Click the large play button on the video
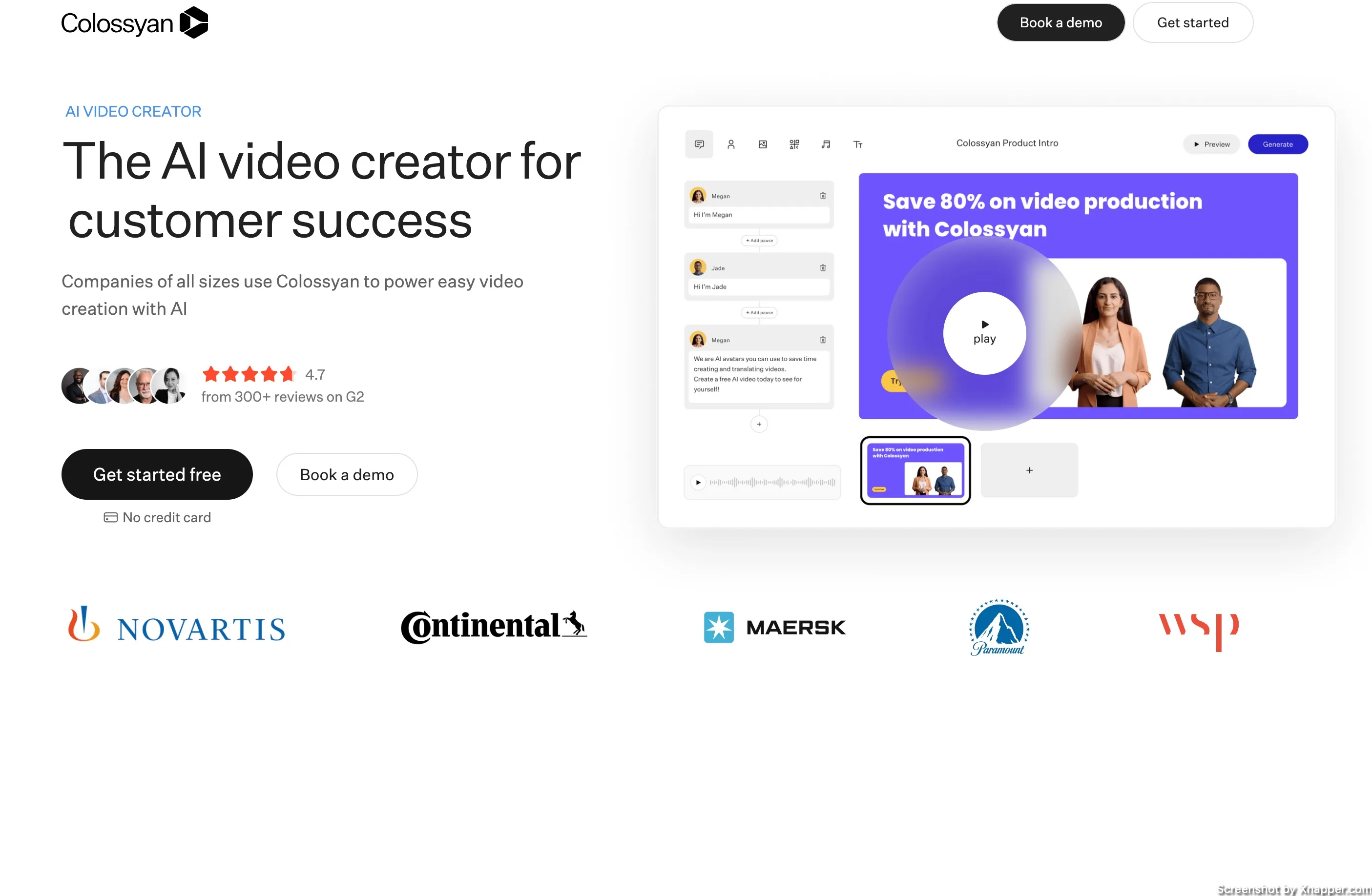 pyautogui.click(x=985, y=333)
